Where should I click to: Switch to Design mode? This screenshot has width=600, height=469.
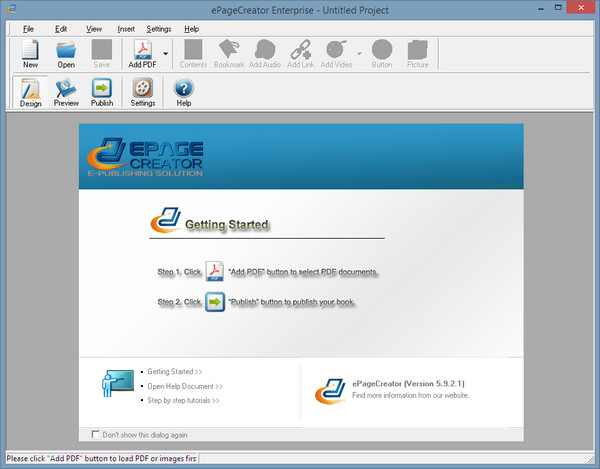[30, 91]
